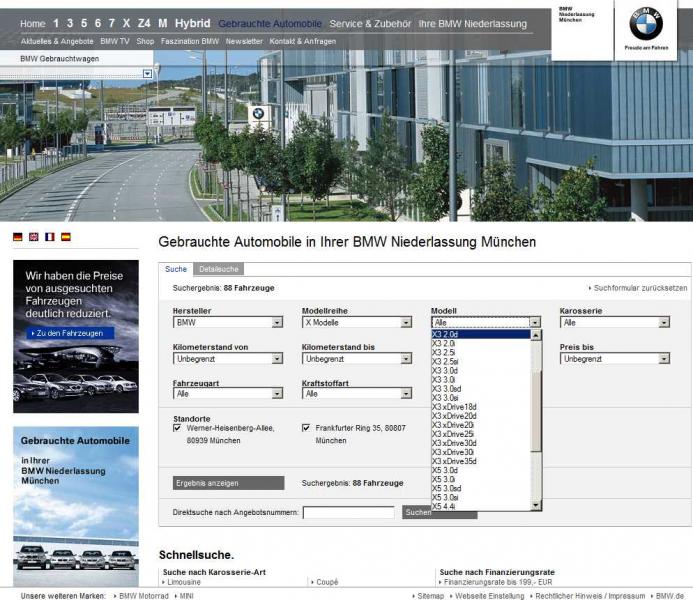Click the BMW sign in header photo
This screenshot has height=600, width=693.
257,114
